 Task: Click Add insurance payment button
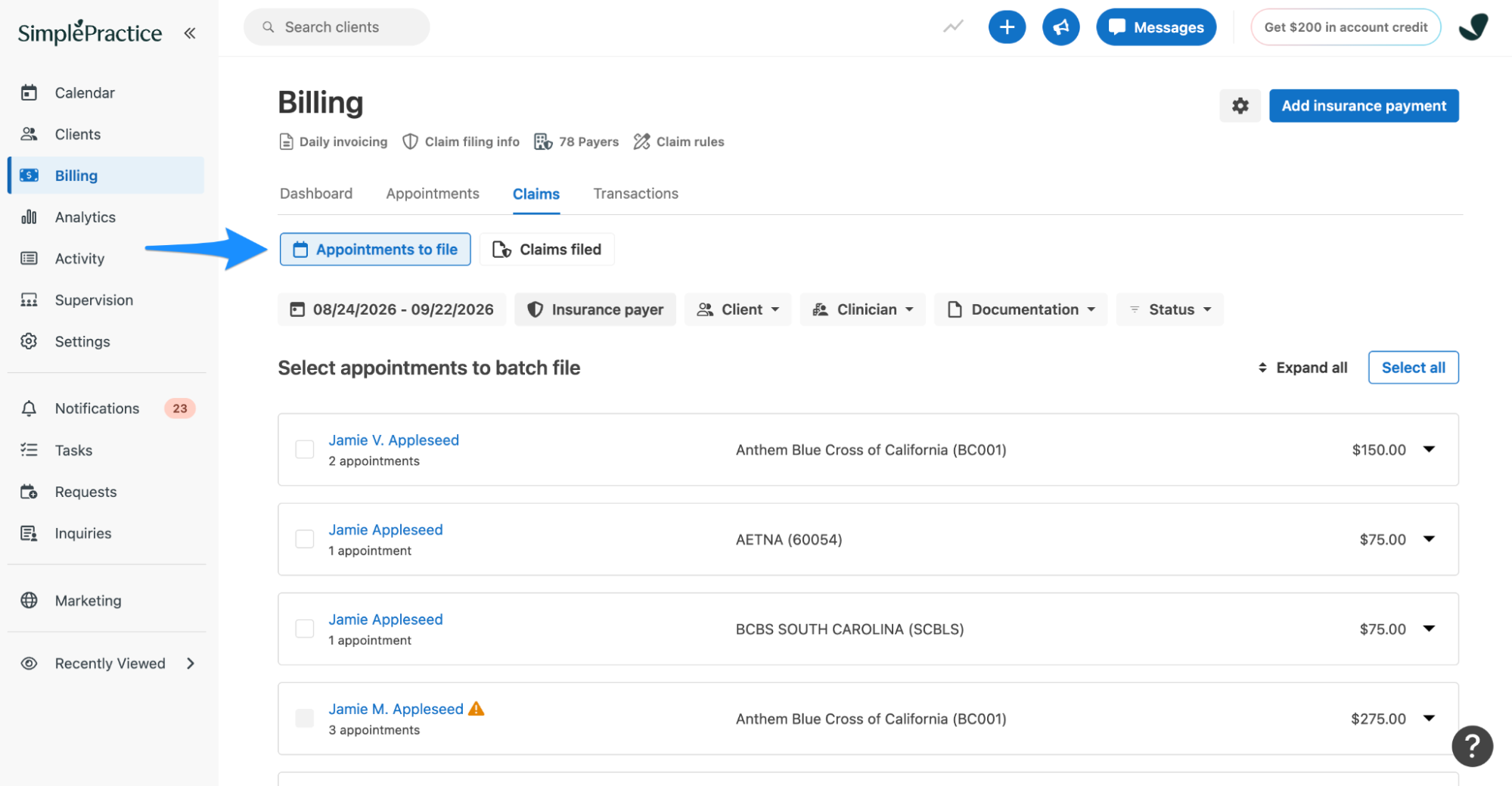[1364, 106]
